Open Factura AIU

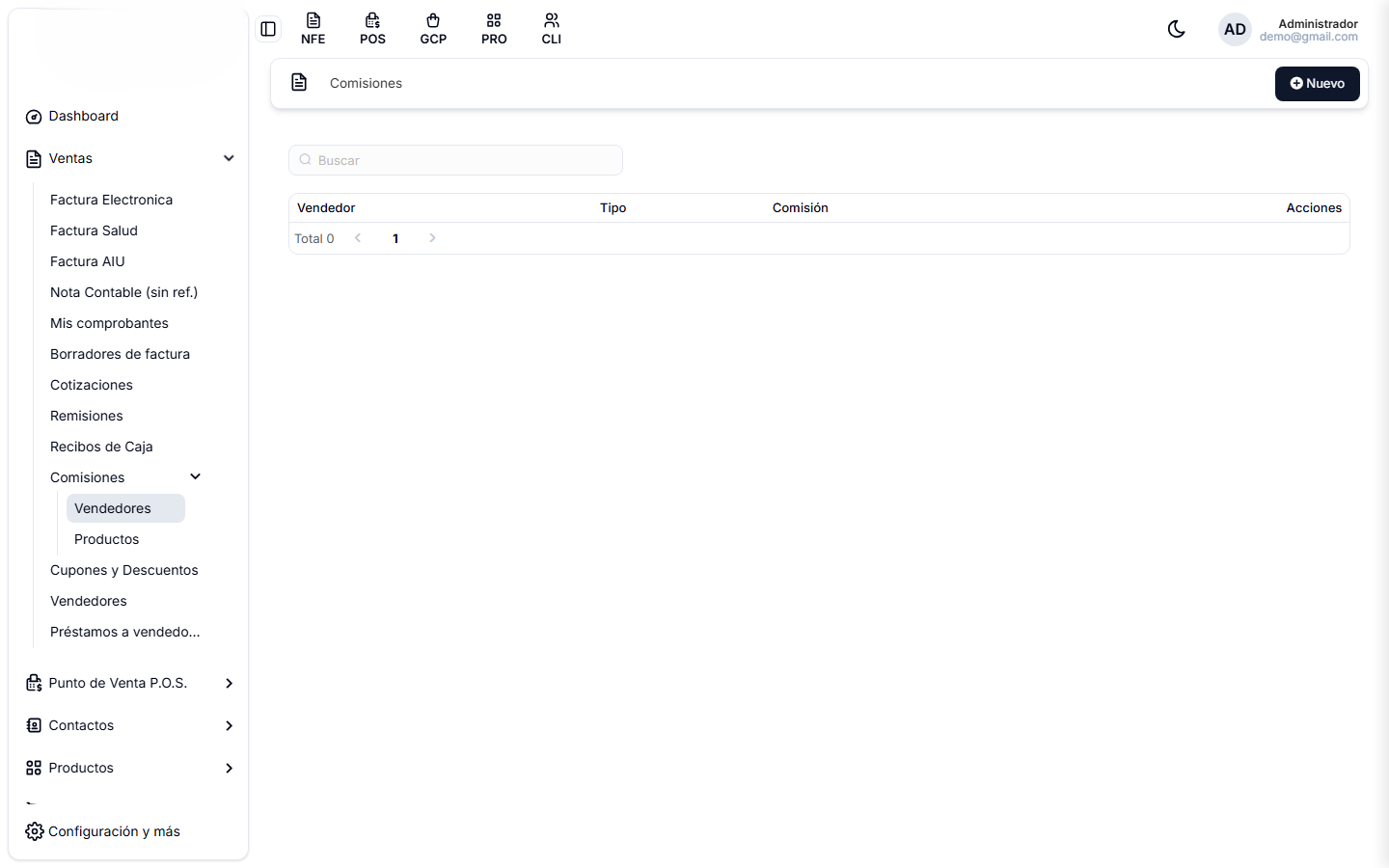point(88,261)
